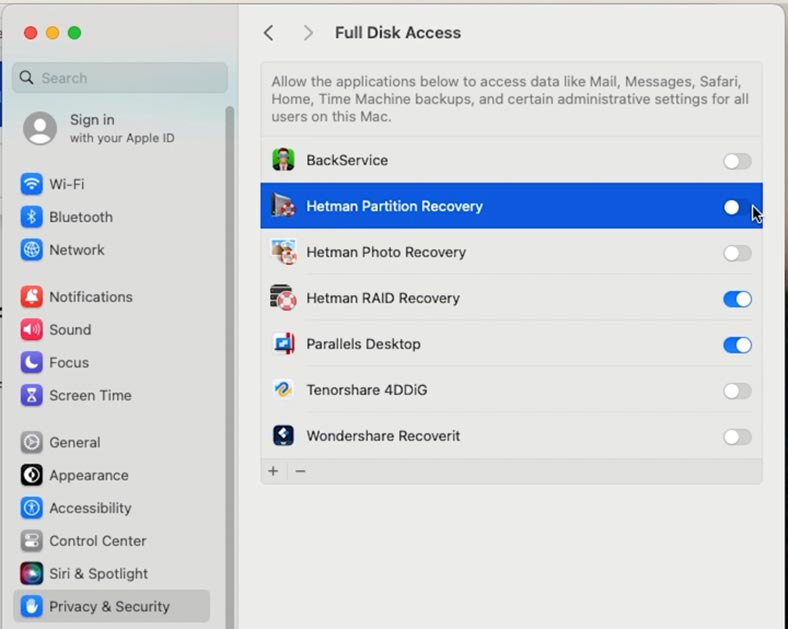Select the Parallels Desktop row label

pyautogui.click(x=363, y=344)
